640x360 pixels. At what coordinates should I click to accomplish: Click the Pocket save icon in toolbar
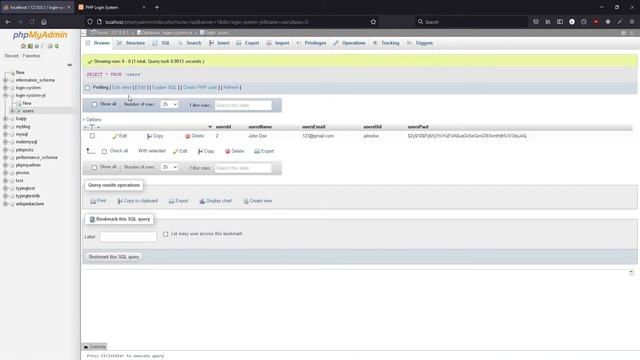click(x=536, y=22)
